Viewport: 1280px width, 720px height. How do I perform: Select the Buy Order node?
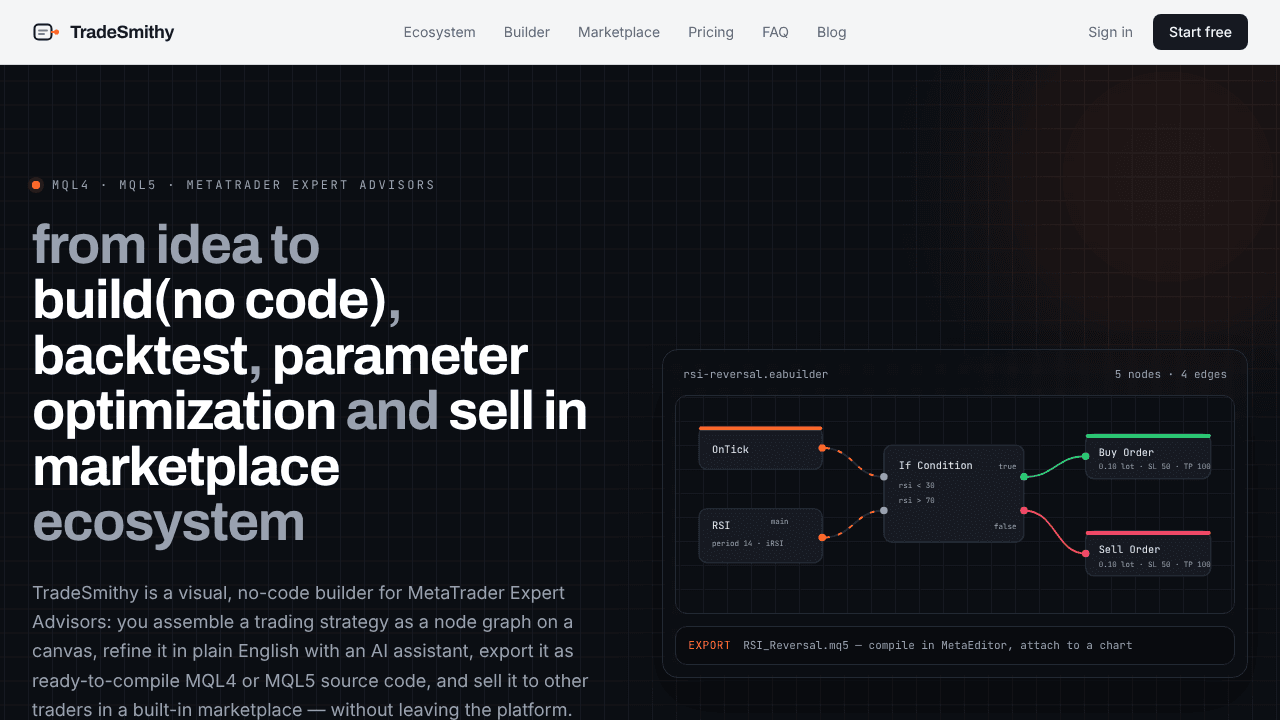pos(1148,457)
